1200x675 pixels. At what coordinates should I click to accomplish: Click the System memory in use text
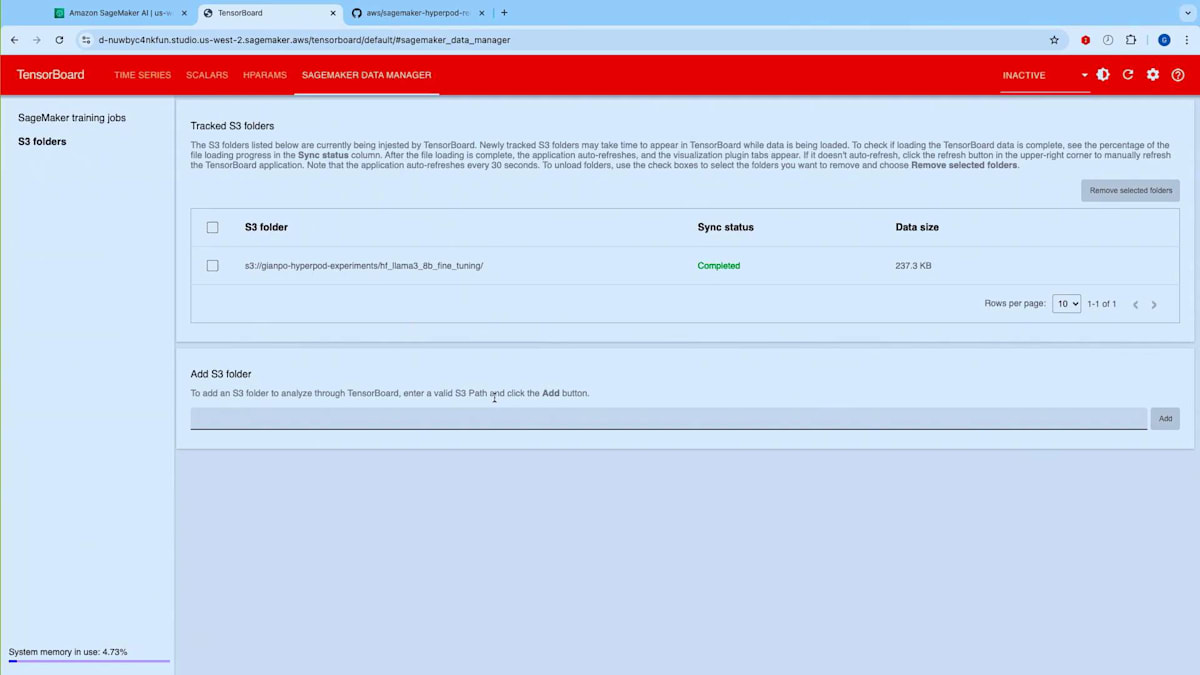pyautogui.click(x=68, y=652)
